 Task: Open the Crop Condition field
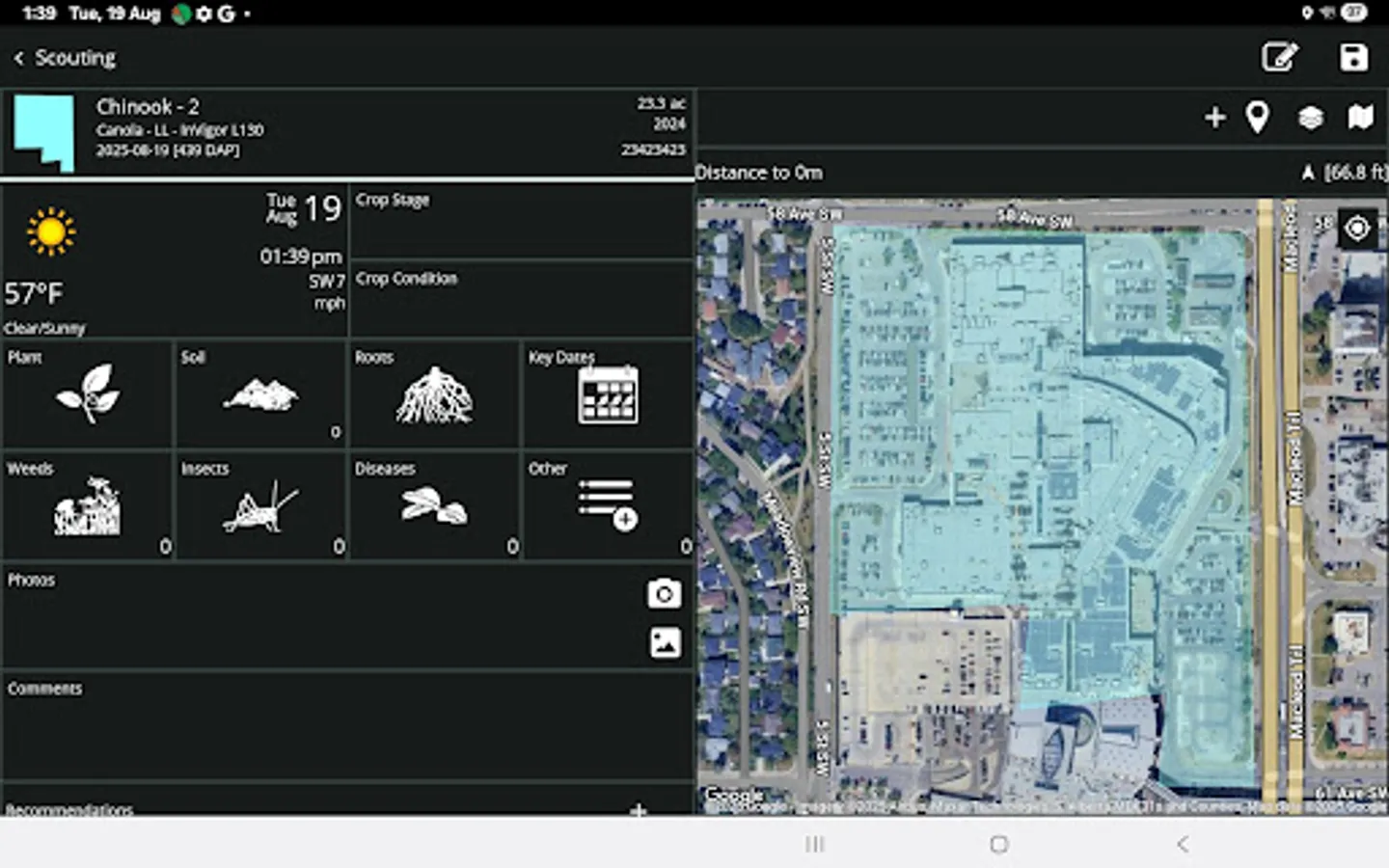pos(521,299)
